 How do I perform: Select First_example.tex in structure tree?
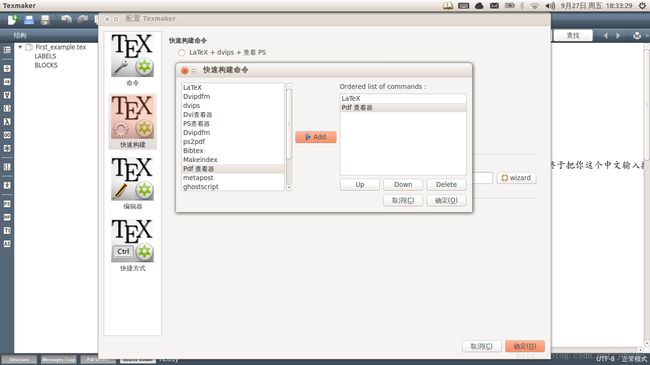point(60,47)
